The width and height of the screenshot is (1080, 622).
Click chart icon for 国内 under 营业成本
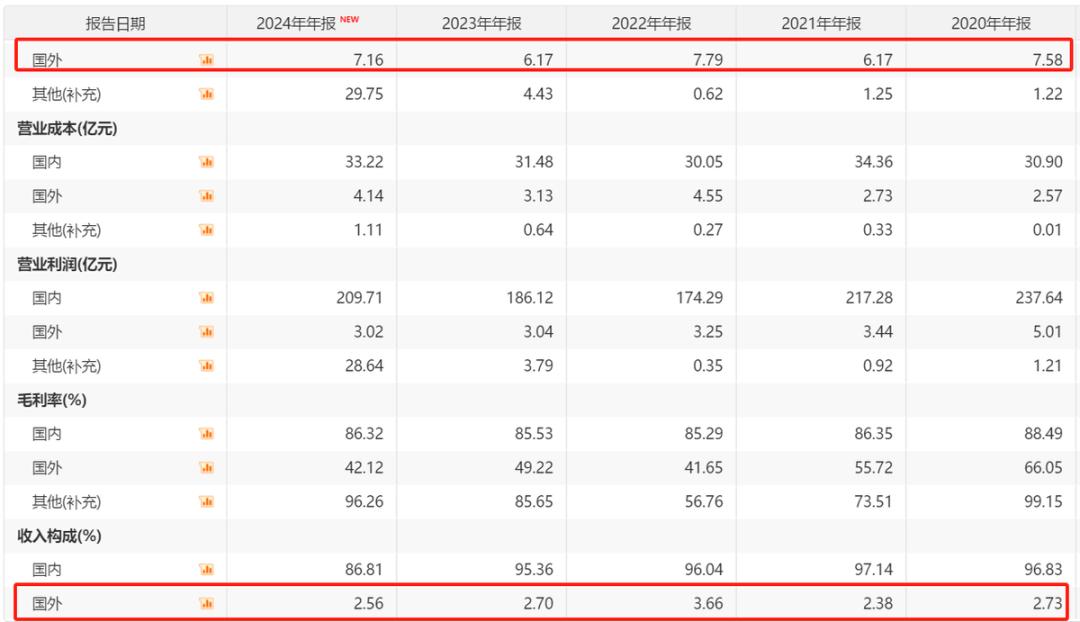(x=207, y=162)
